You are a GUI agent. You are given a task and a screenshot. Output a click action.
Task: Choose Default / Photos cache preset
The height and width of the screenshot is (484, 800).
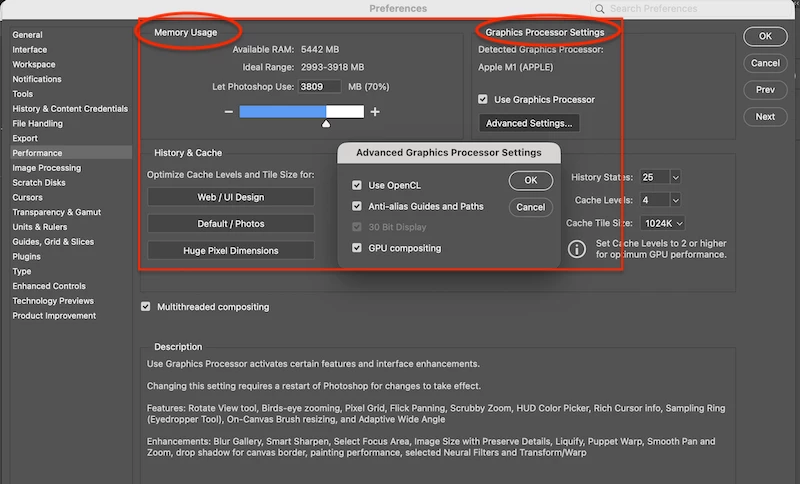tap(231, 223)
